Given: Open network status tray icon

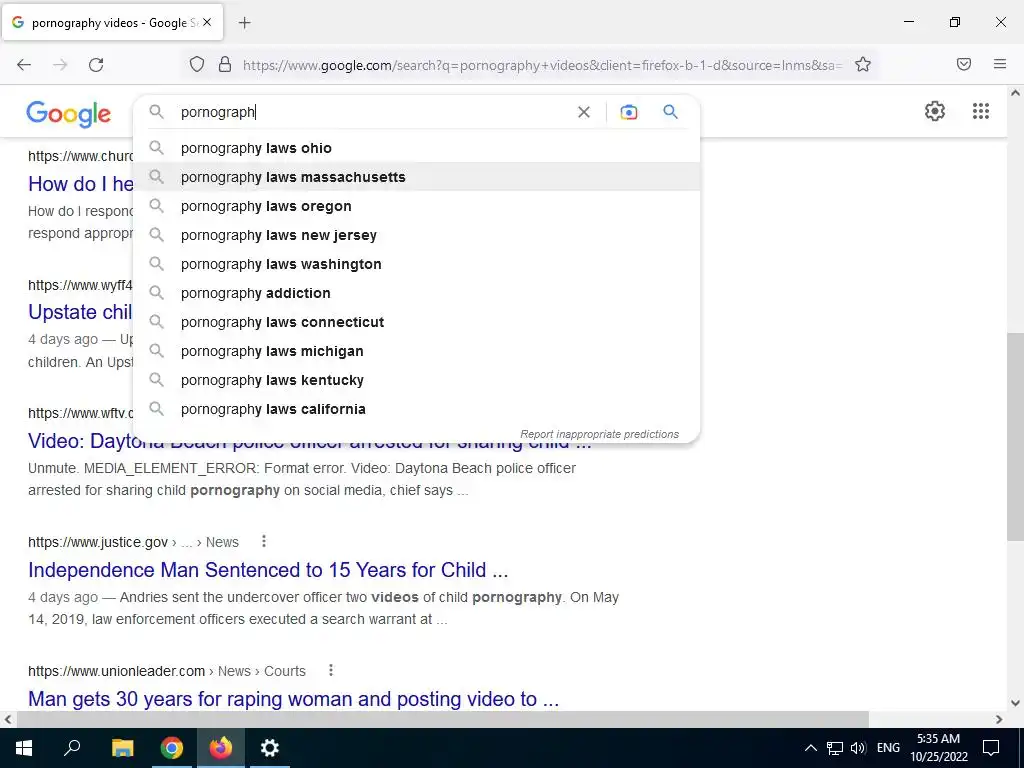Looking at the screenshot, I should tap(835, 748).
